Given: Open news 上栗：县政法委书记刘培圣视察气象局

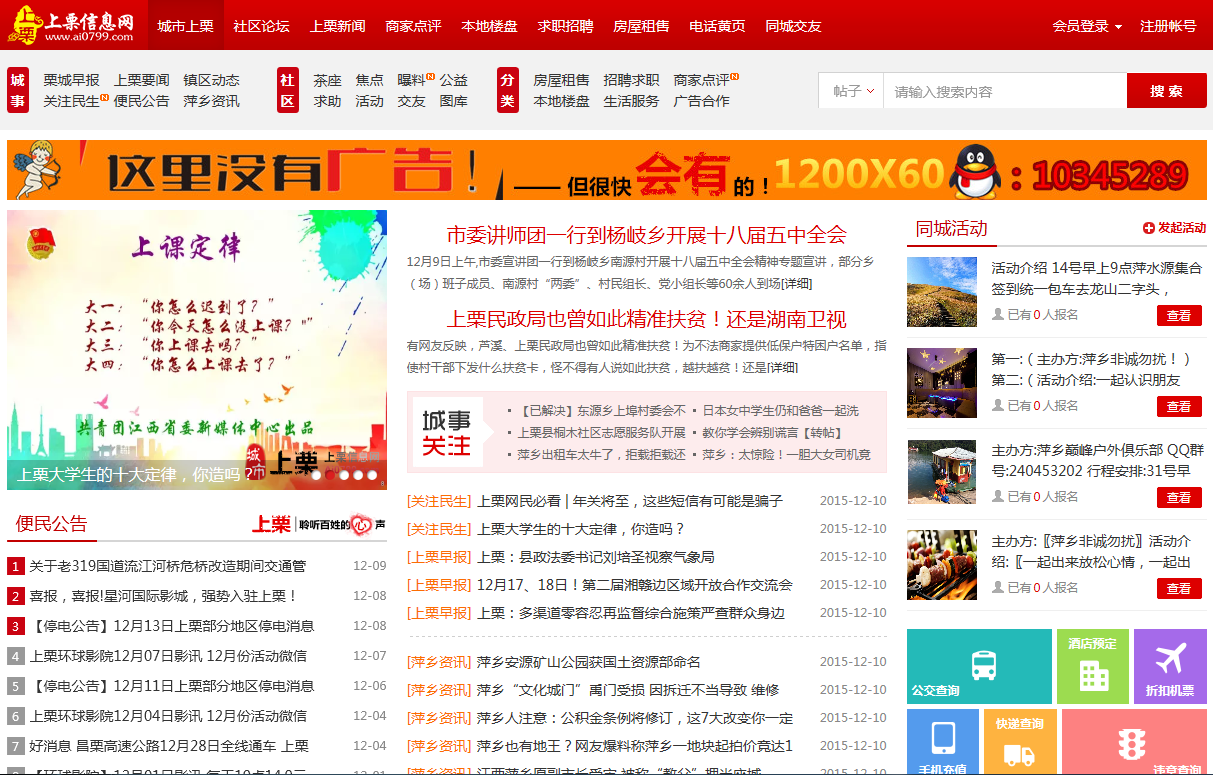Looking at the screenshot, I should coord(595,557).
